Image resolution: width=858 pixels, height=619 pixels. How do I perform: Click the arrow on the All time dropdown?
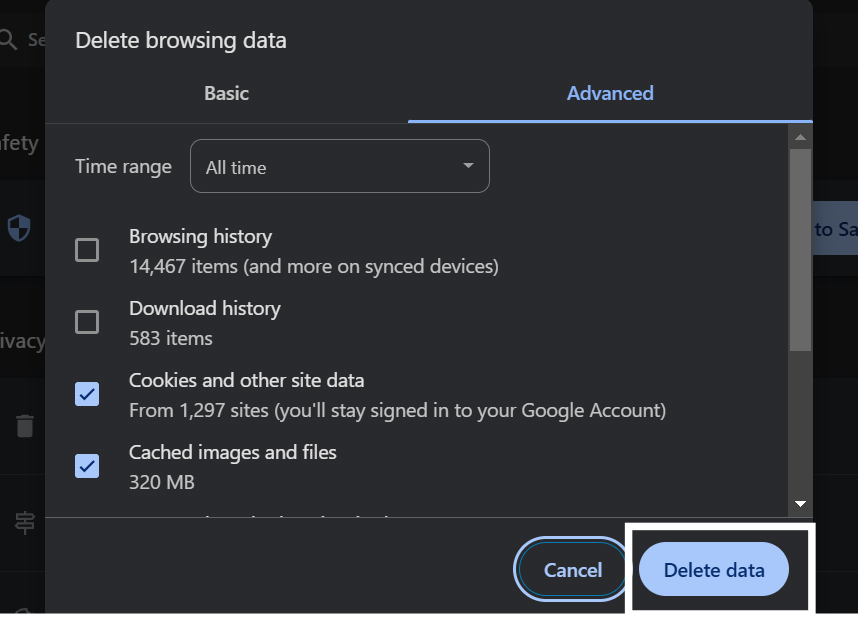(468, 166)
